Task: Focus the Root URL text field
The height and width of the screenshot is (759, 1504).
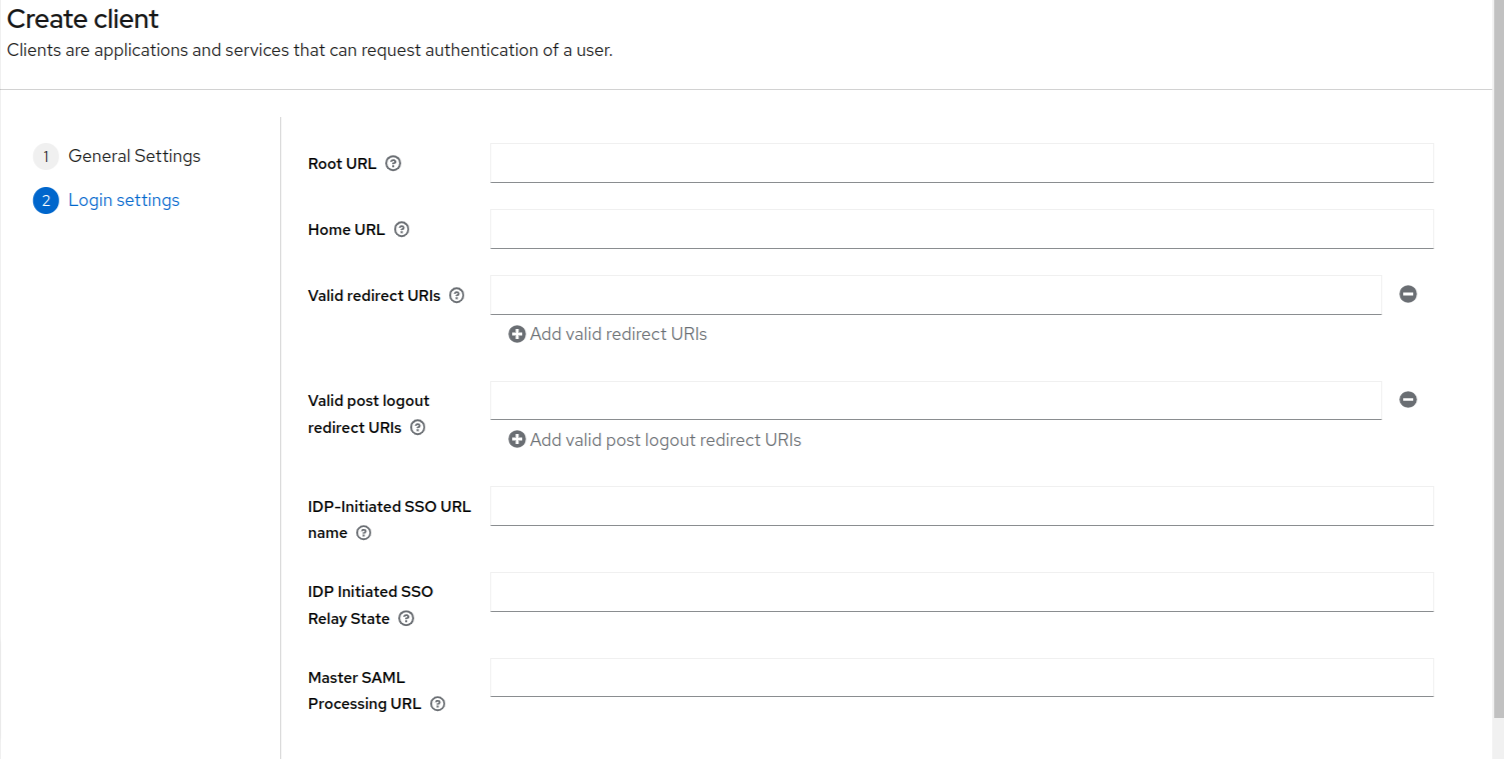Action: coord(961,163)
